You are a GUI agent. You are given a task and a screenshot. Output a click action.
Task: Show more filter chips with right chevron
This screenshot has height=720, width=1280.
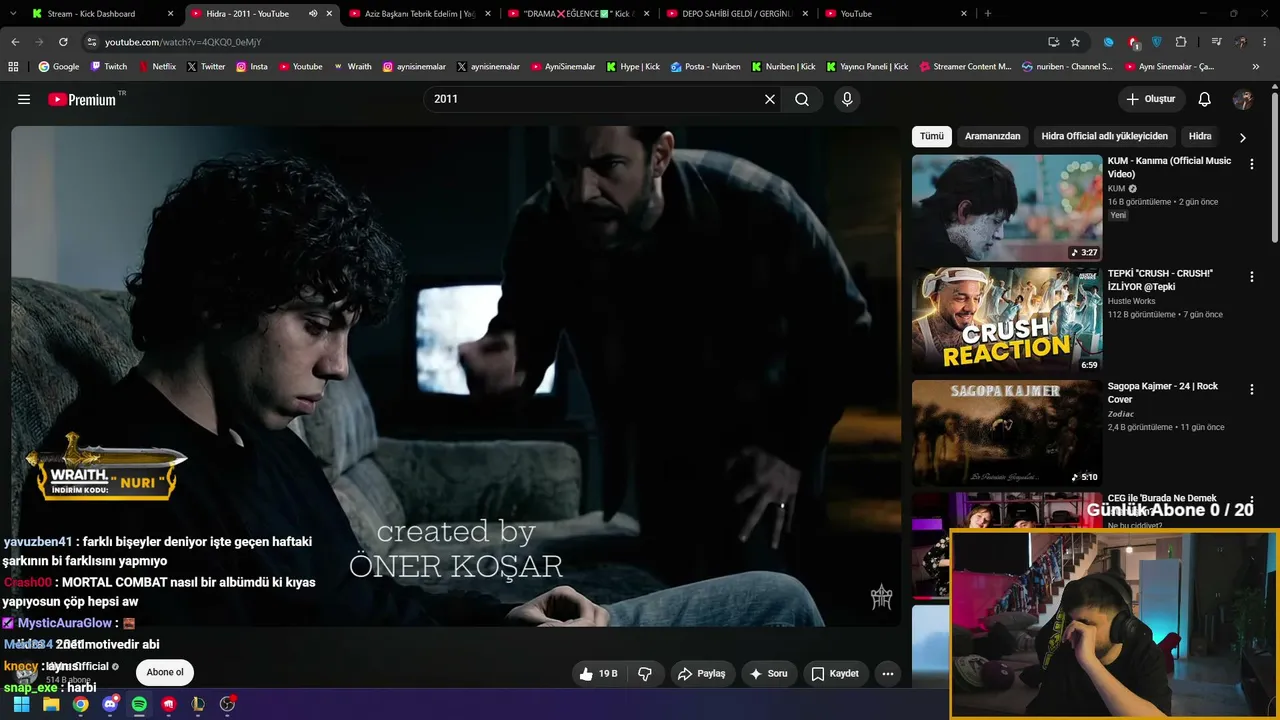click(x=1243, y=137)
